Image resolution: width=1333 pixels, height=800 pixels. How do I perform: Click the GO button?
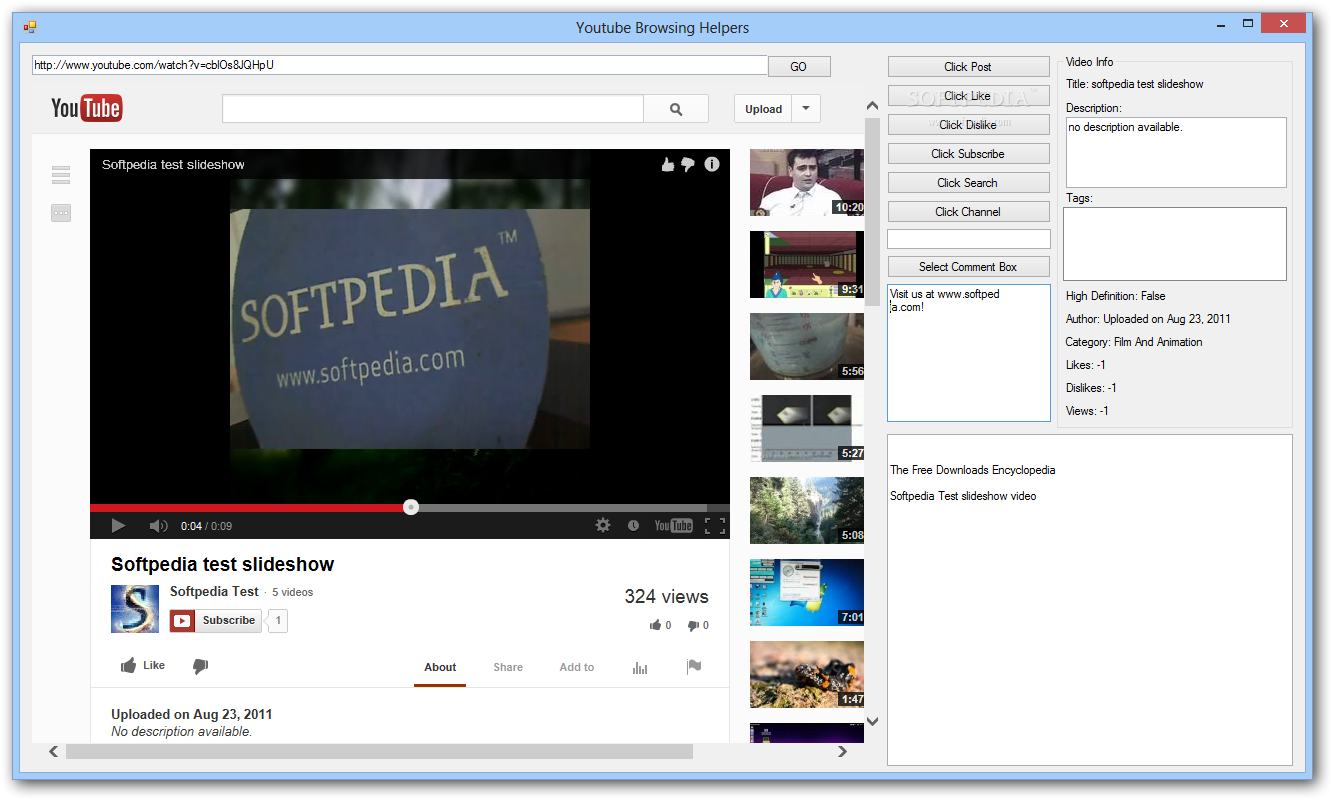point(799,66)
